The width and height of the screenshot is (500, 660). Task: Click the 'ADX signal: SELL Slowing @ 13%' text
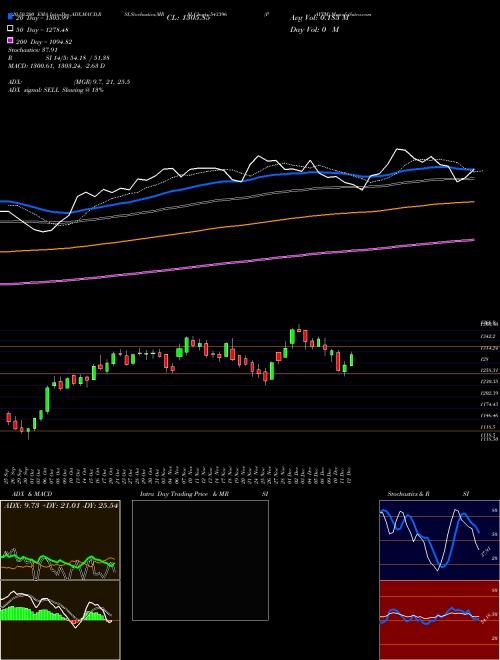pos(56,90)
